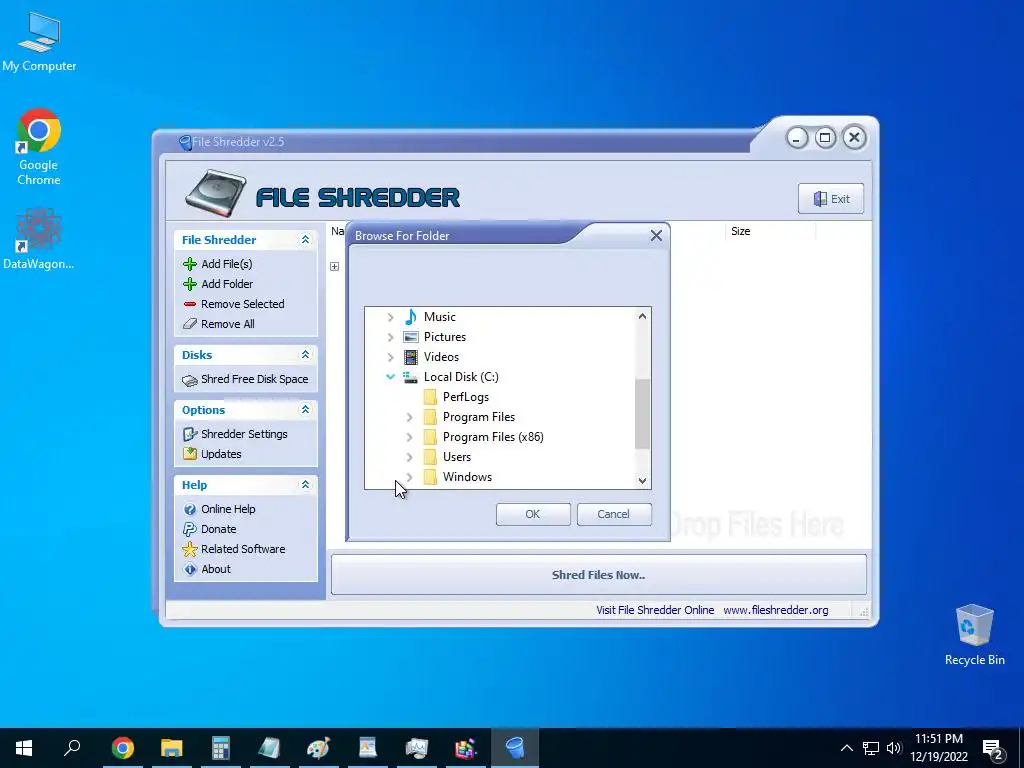Click the Shred Free Disk Space drive icon

click(x=190, y=380)
